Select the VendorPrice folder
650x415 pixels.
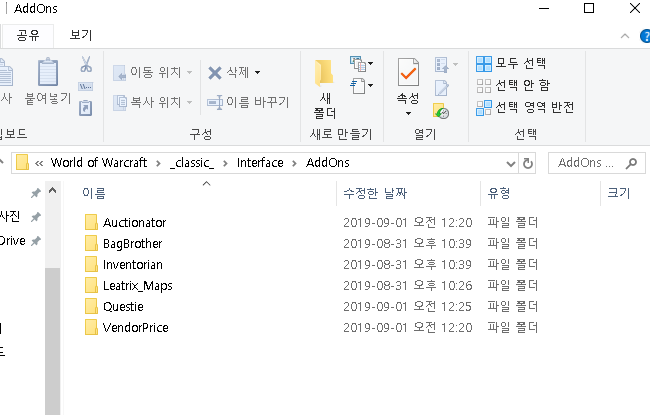(x=135, y=328)
